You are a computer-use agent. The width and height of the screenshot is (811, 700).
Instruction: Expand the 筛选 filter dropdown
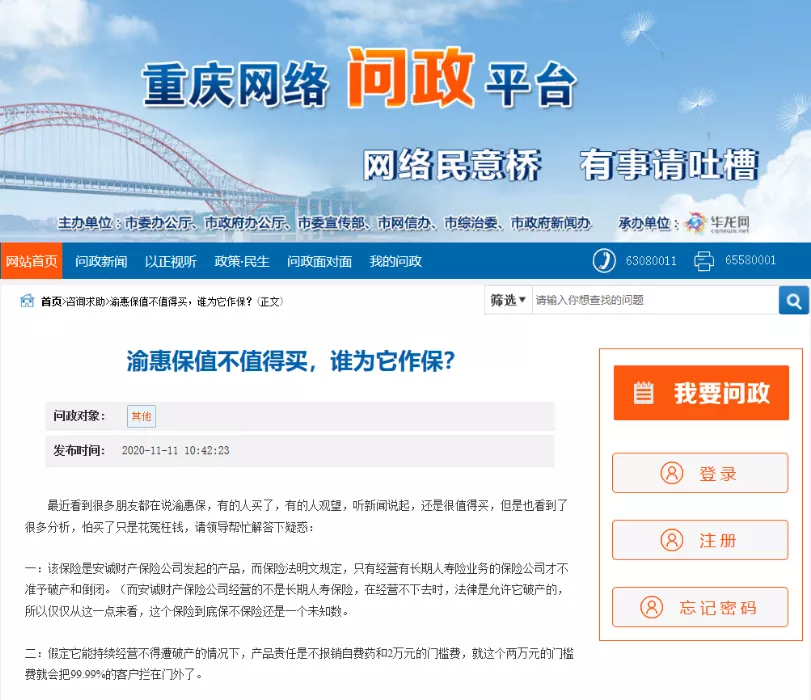point(507,300)
